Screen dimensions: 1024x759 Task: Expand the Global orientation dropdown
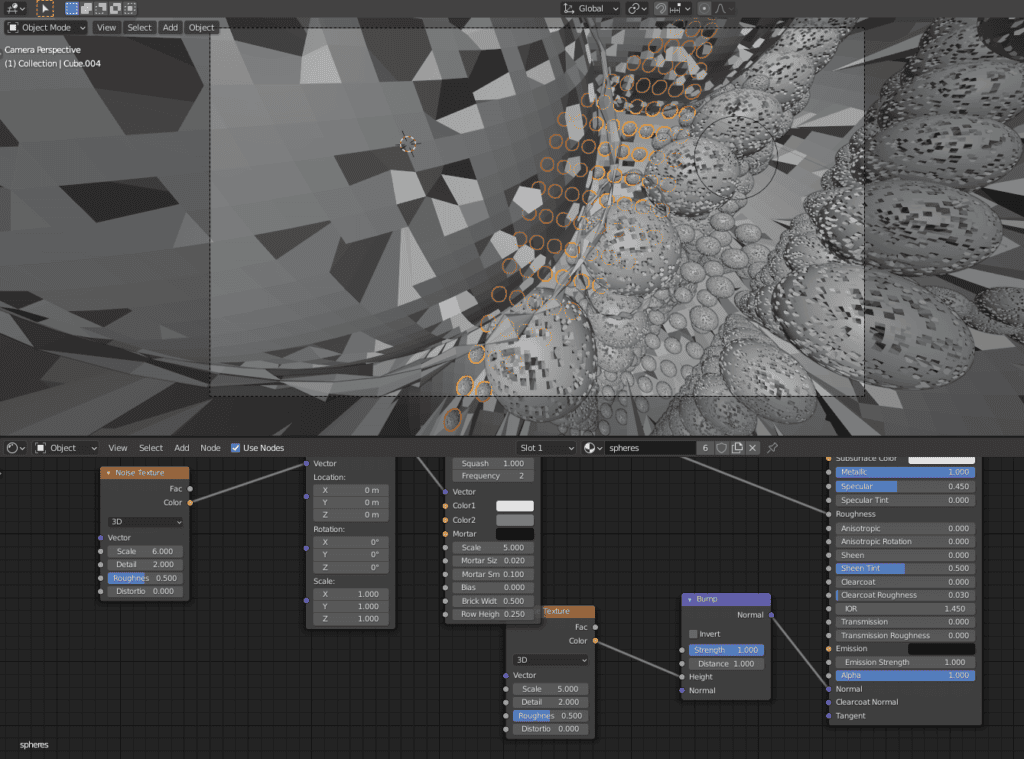(590, 8)
